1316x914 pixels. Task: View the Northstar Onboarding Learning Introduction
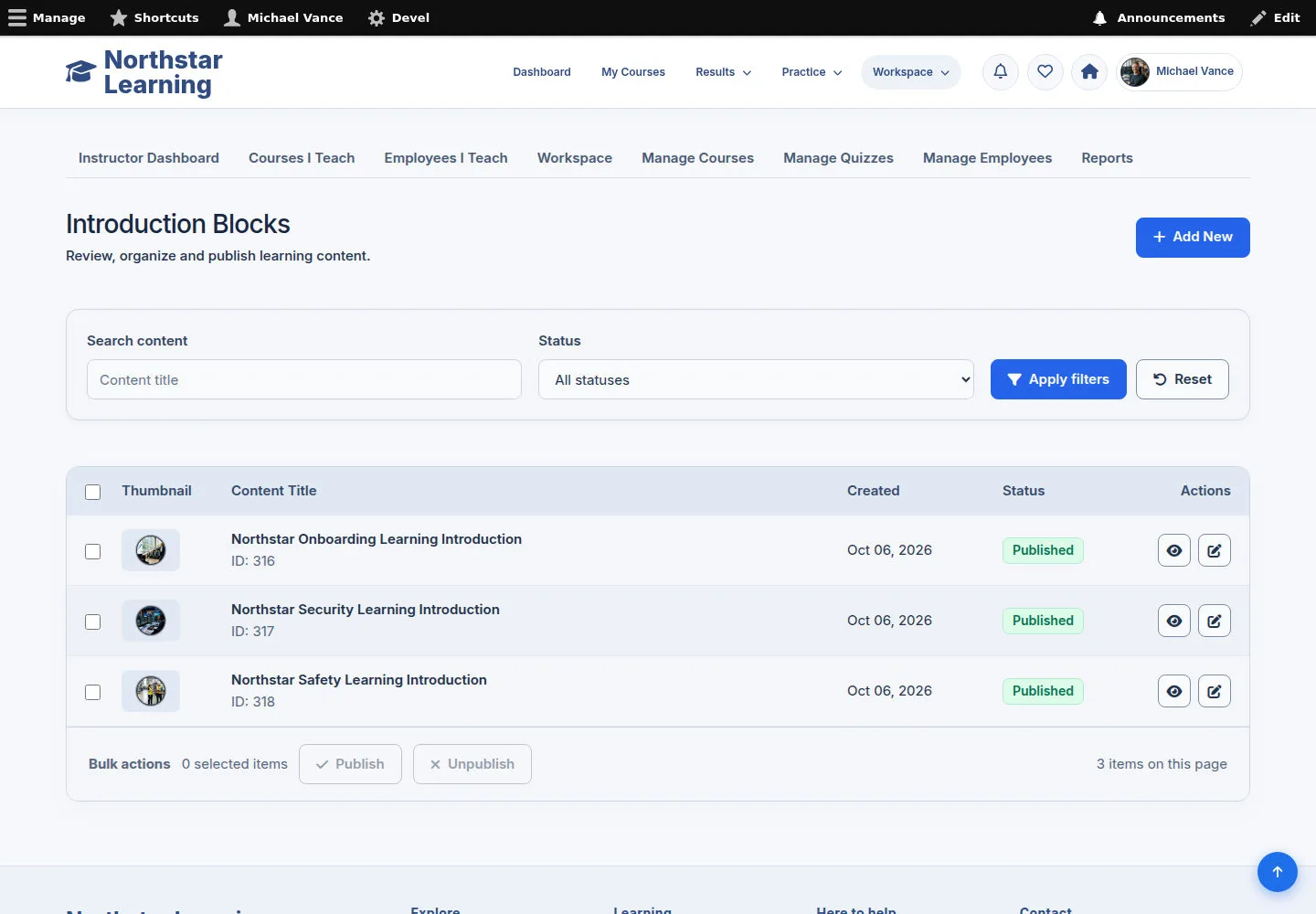[x=1174, y=550]
